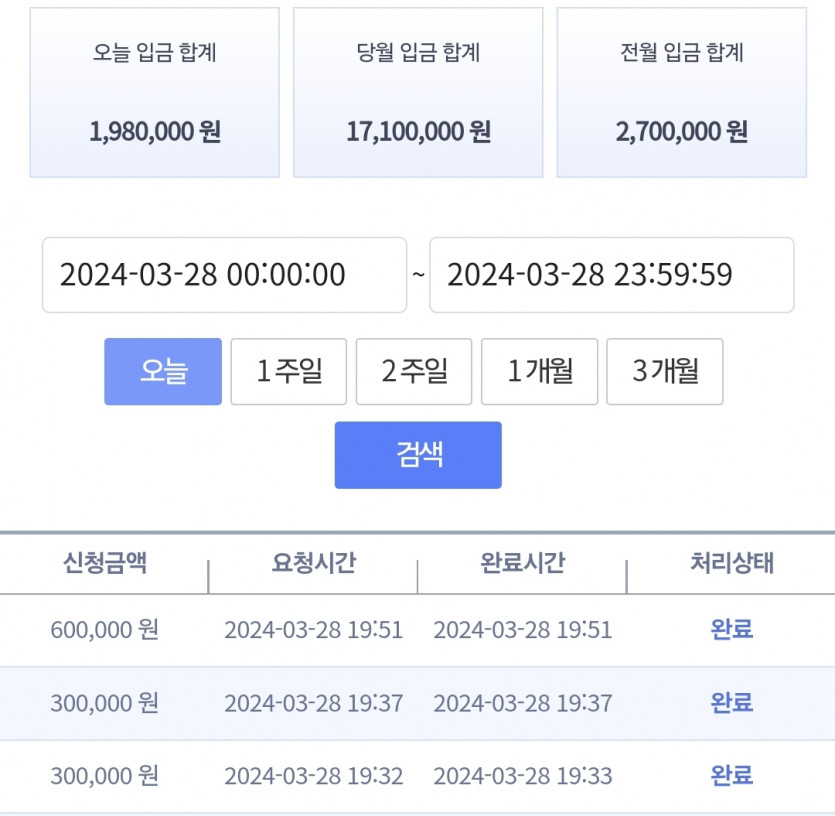
Task: View the 오늘 입금 합계 summary card
Action: pyautogui.click(x=154, y=92)
